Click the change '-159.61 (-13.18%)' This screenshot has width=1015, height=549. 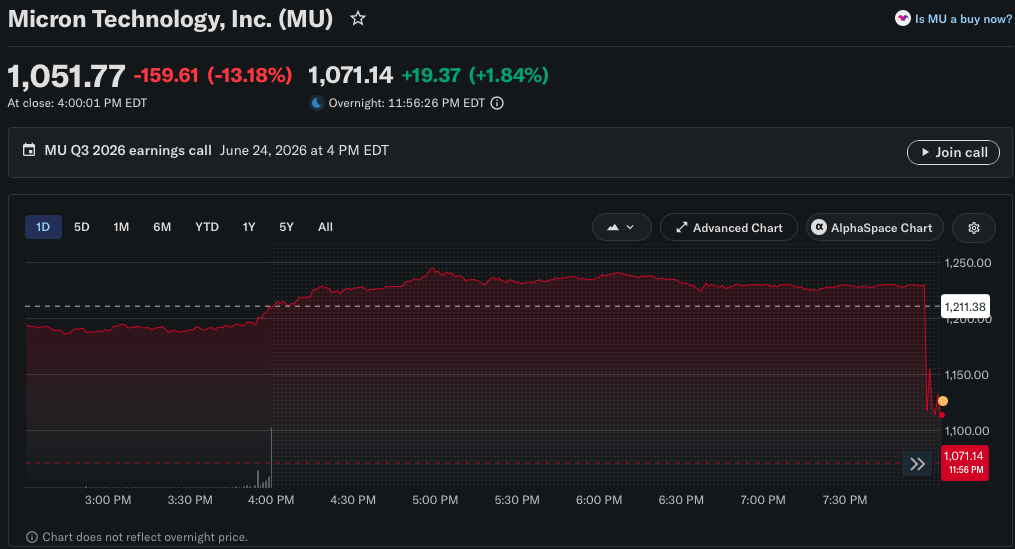(212, 75)
